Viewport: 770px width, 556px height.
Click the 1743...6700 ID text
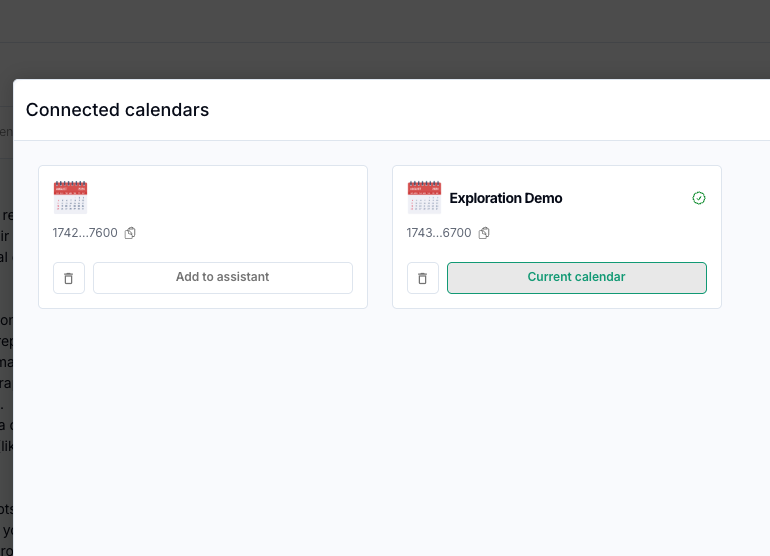click(439, 233)
